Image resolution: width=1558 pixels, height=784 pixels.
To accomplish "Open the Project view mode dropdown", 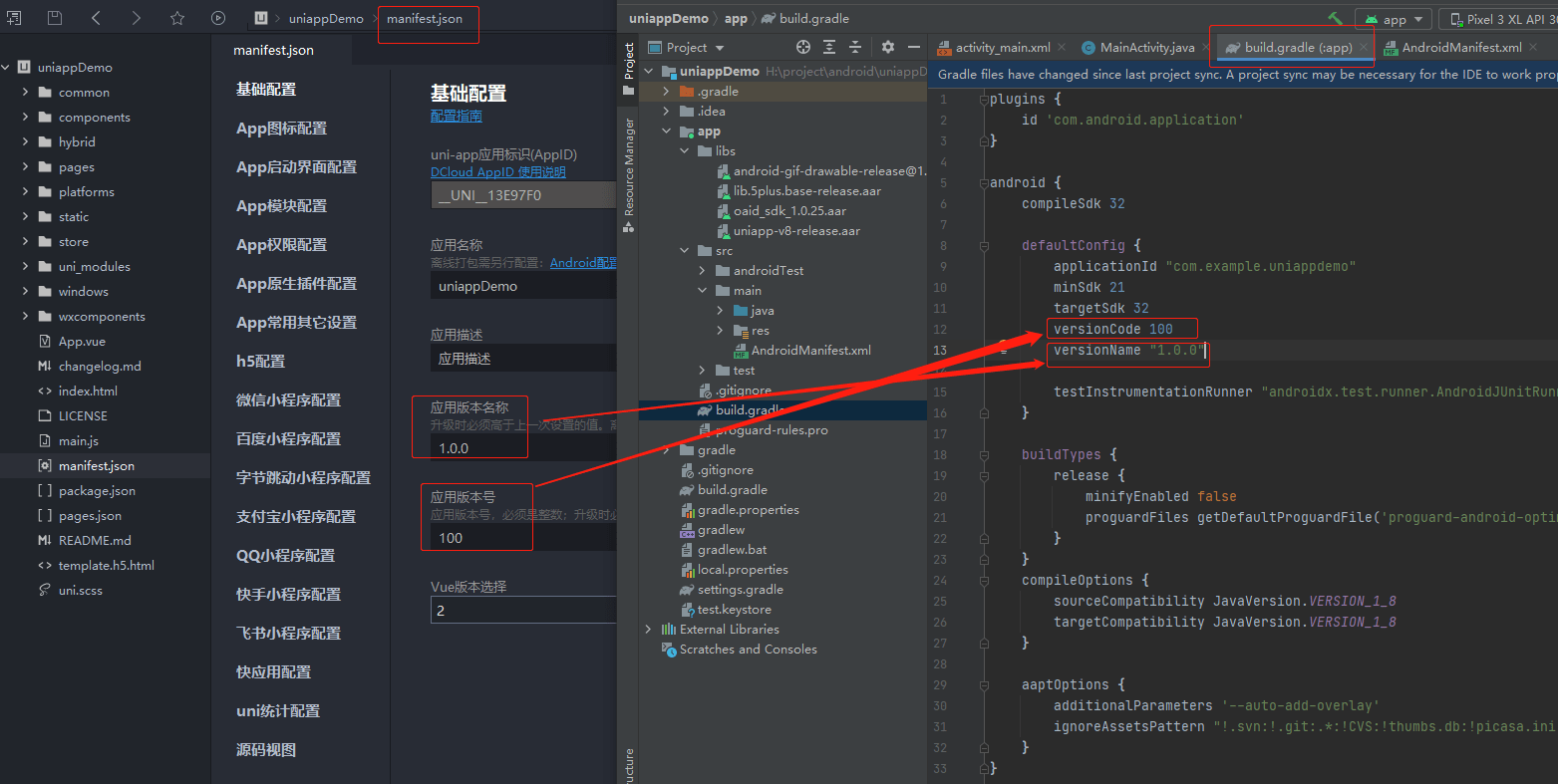I will [686, 47].
